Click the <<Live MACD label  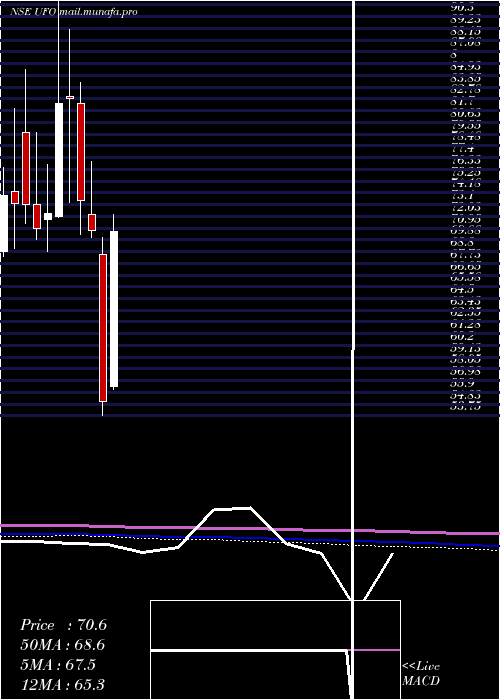(x=421, y=674)
